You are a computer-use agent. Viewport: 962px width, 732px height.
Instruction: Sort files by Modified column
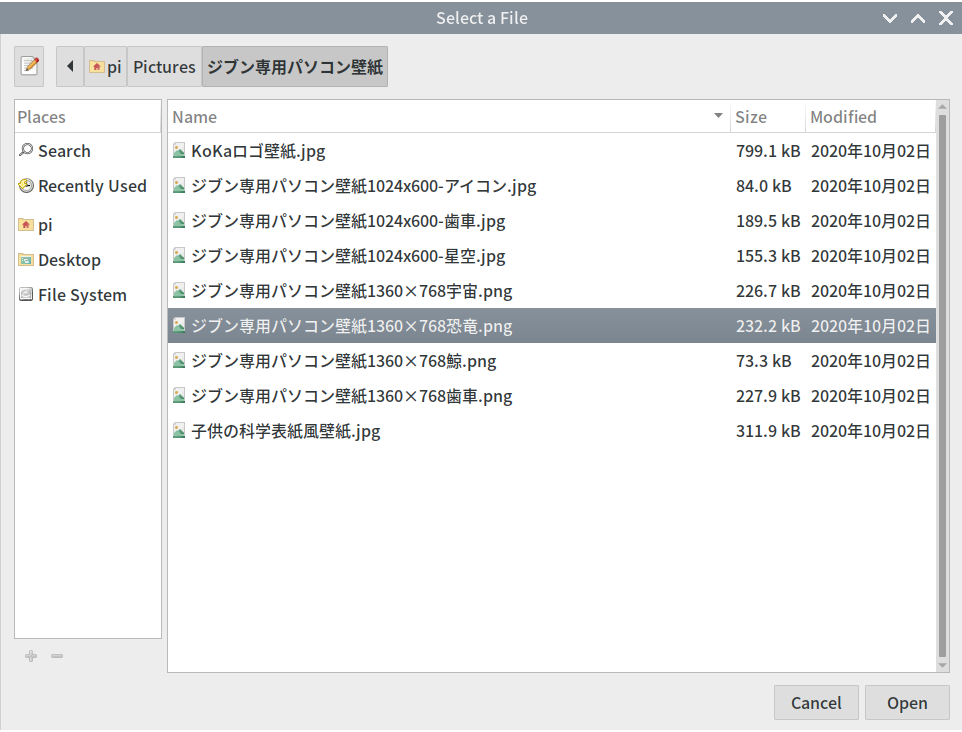pos(843,117)
